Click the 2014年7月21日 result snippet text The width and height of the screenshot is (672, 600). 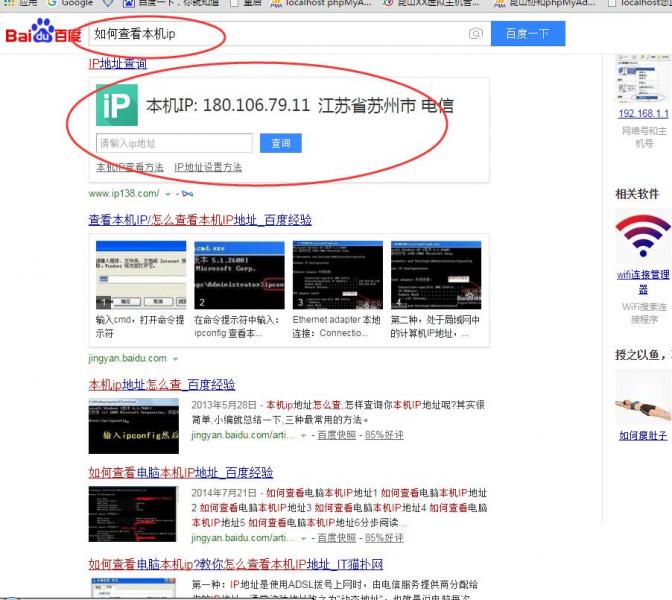point(339,508)
